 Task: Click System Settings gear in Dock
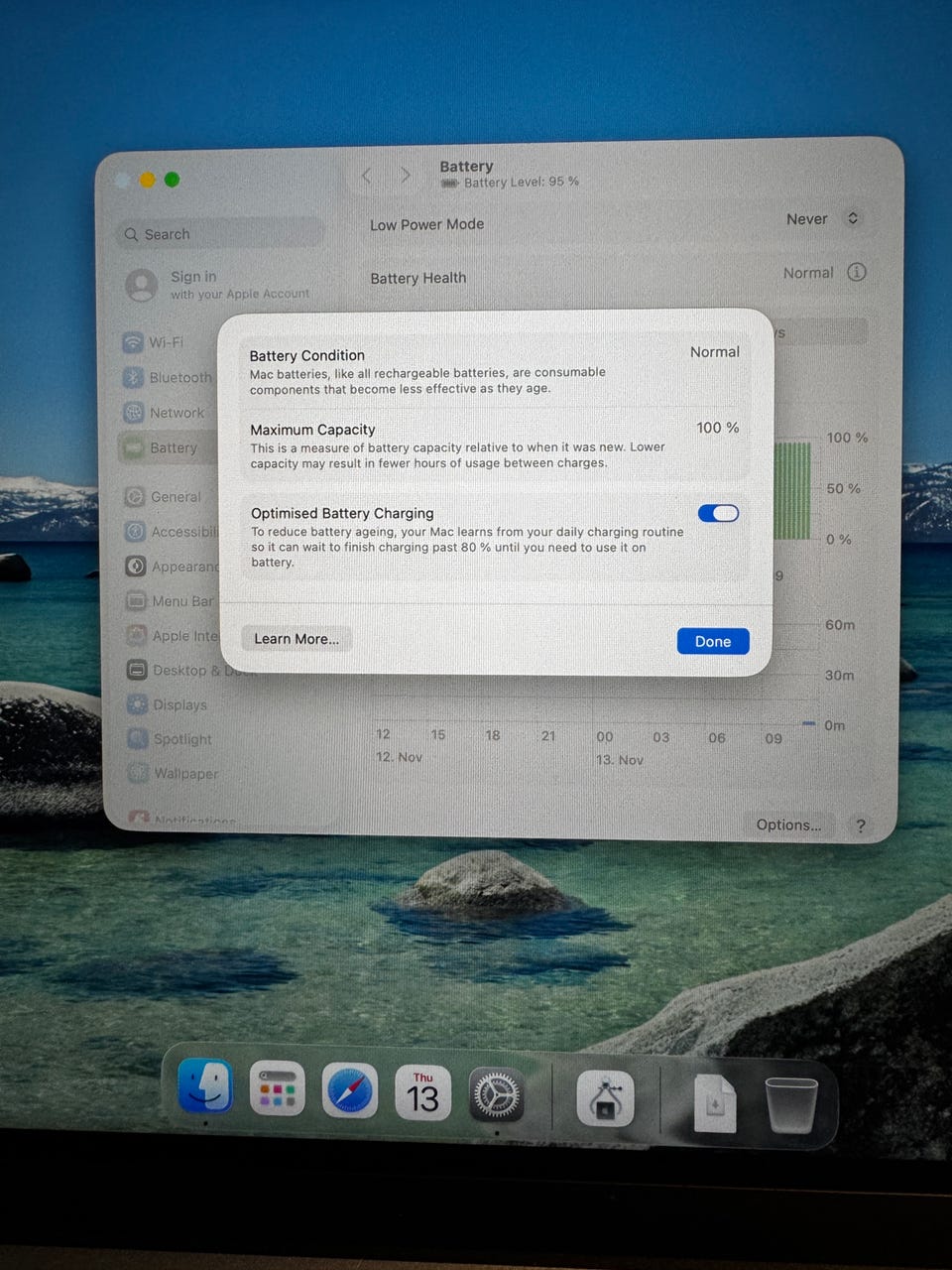495,1095
